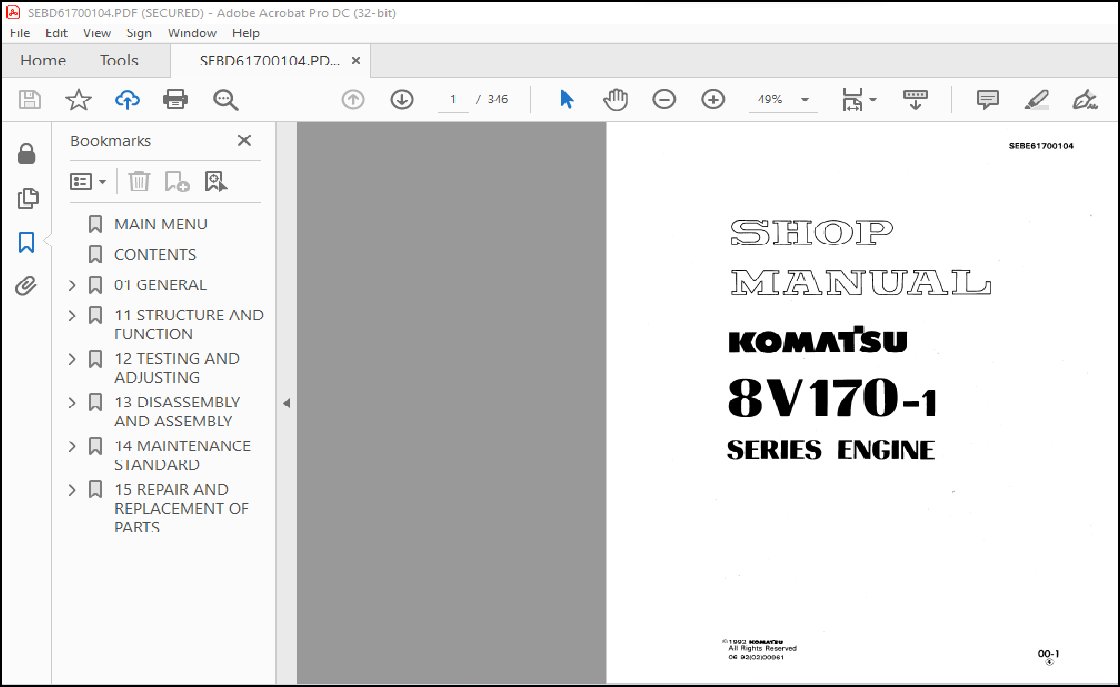Expand 12 TESTING AND ADJUSTING bookmark
The height and width of the screenshot is (687, 1120).
click(x=71, y=358)
